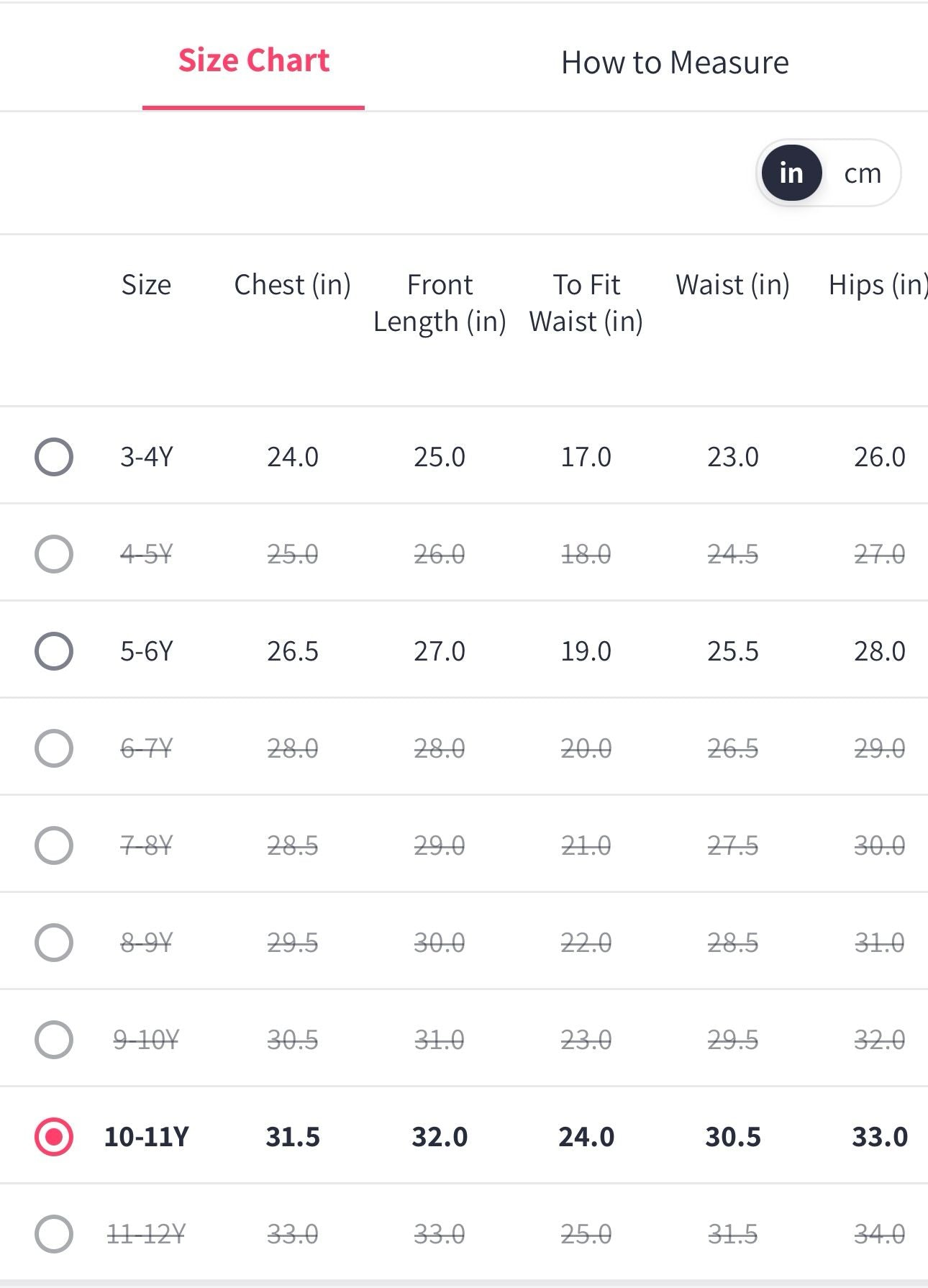The height and width of the screenshot is (1288, 928).
Task: Select the 8-9Y size radio button
Action: (54, 943)
